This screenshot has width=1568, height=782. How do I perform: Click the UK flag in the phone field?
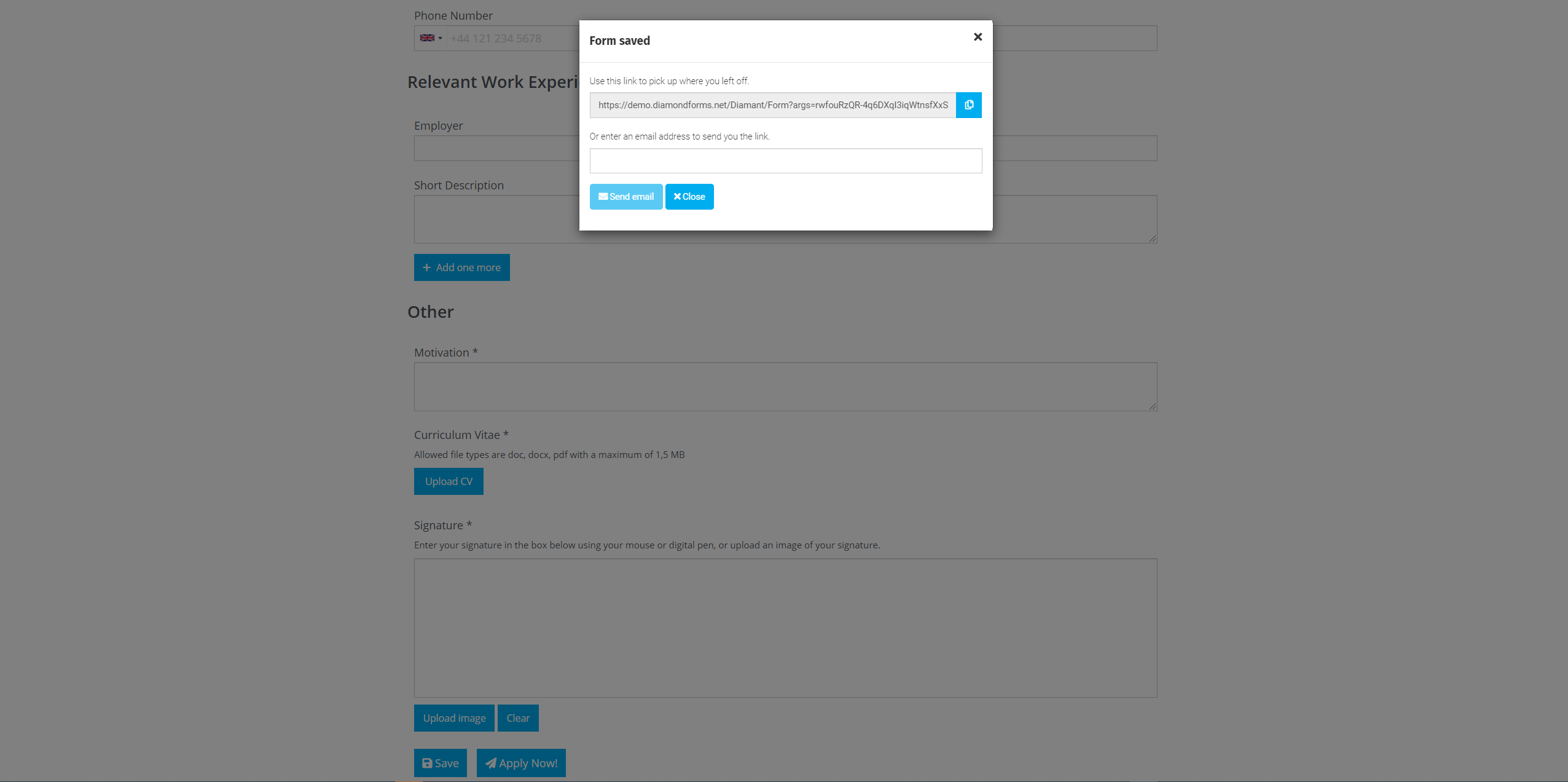pos(427,38)
